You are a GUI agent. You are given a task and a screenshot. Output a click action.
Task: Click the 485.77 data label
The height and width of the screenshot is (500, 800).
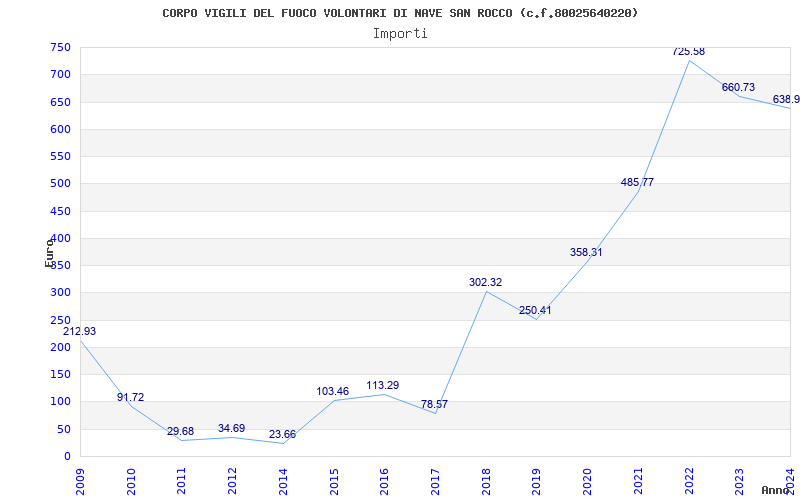pyautogui.click(x=637, y=182)
